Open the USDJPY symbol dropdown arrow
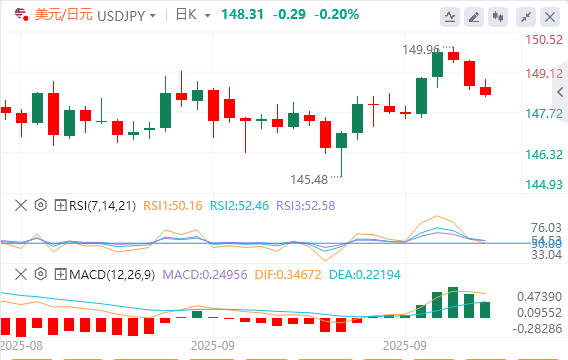This screenshot has width=568, height=360. click(x=153, y=16)
